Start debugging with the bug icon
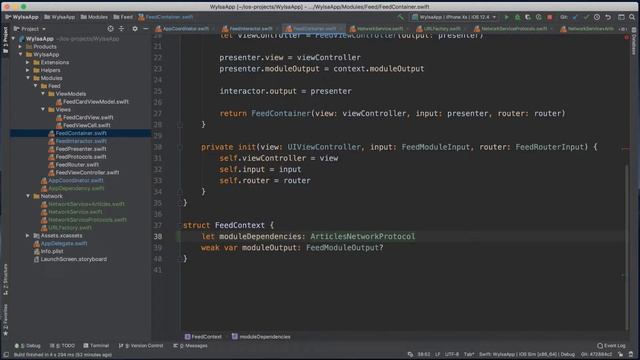 point(517,17)
